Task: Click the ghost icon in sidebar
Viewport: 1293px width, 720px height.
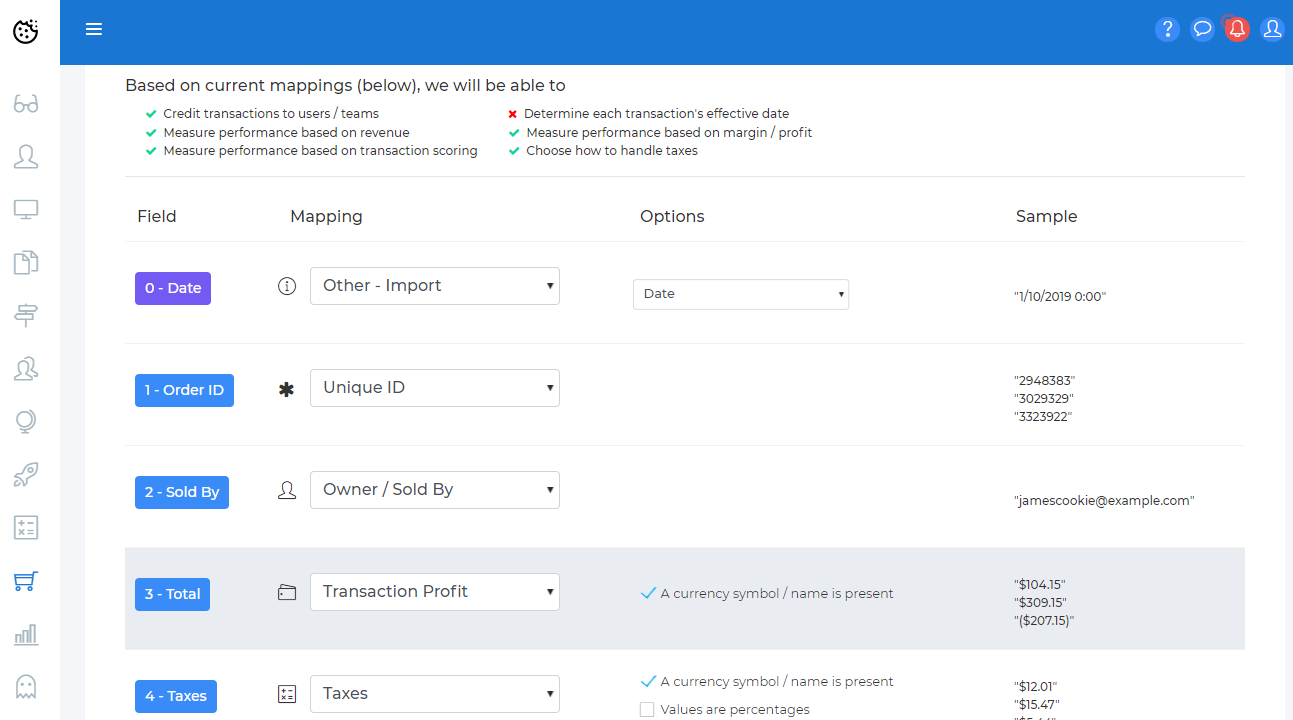Action: click(26, 686)
